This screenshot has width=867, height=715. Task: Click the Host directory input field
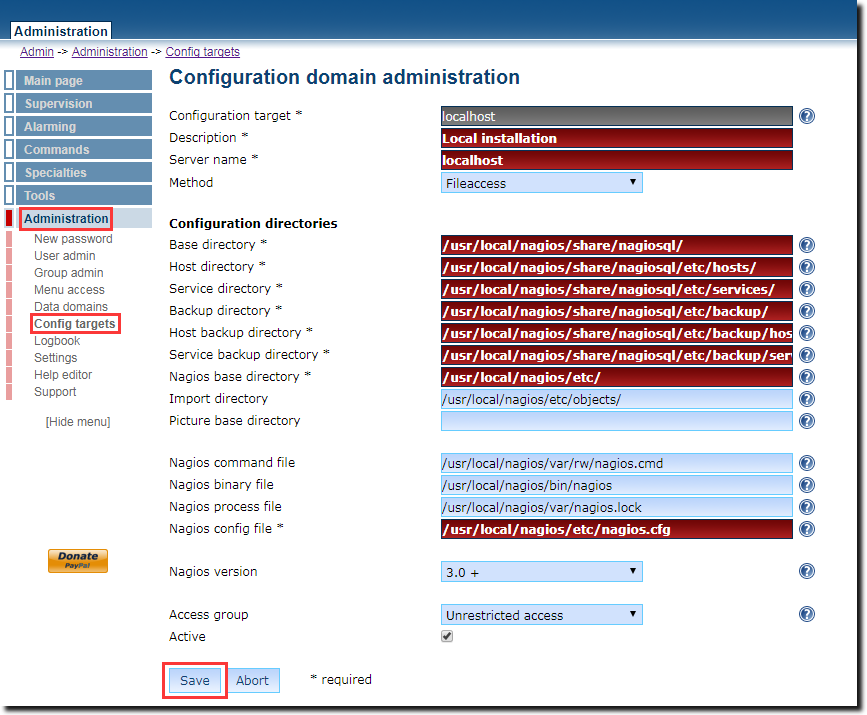tap(617, 267)
